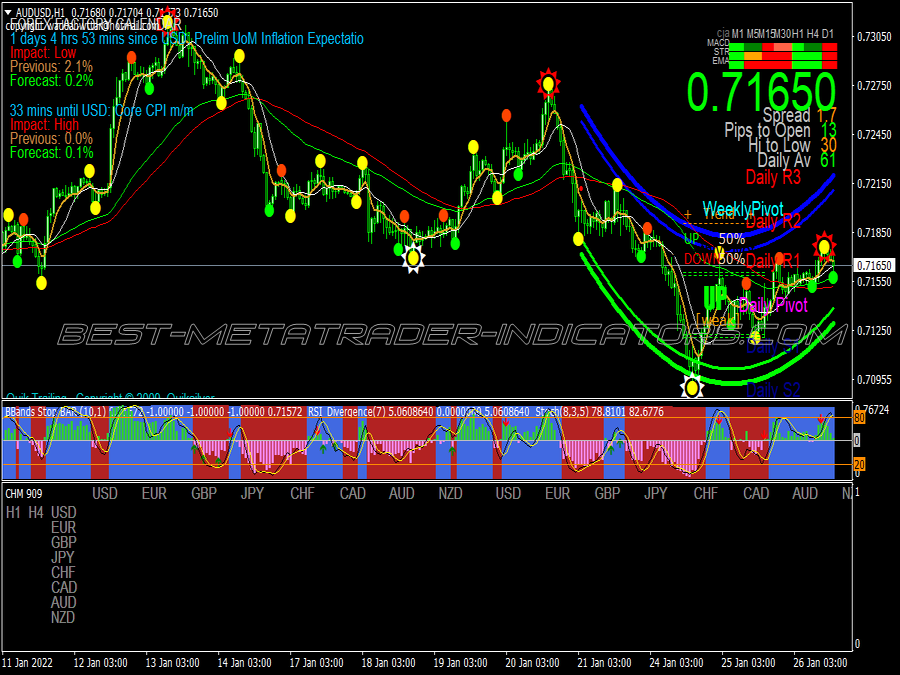Click the M1 timeframe header above the MACD grid
This screenshot has height=675, width=900.
[738, 34]
